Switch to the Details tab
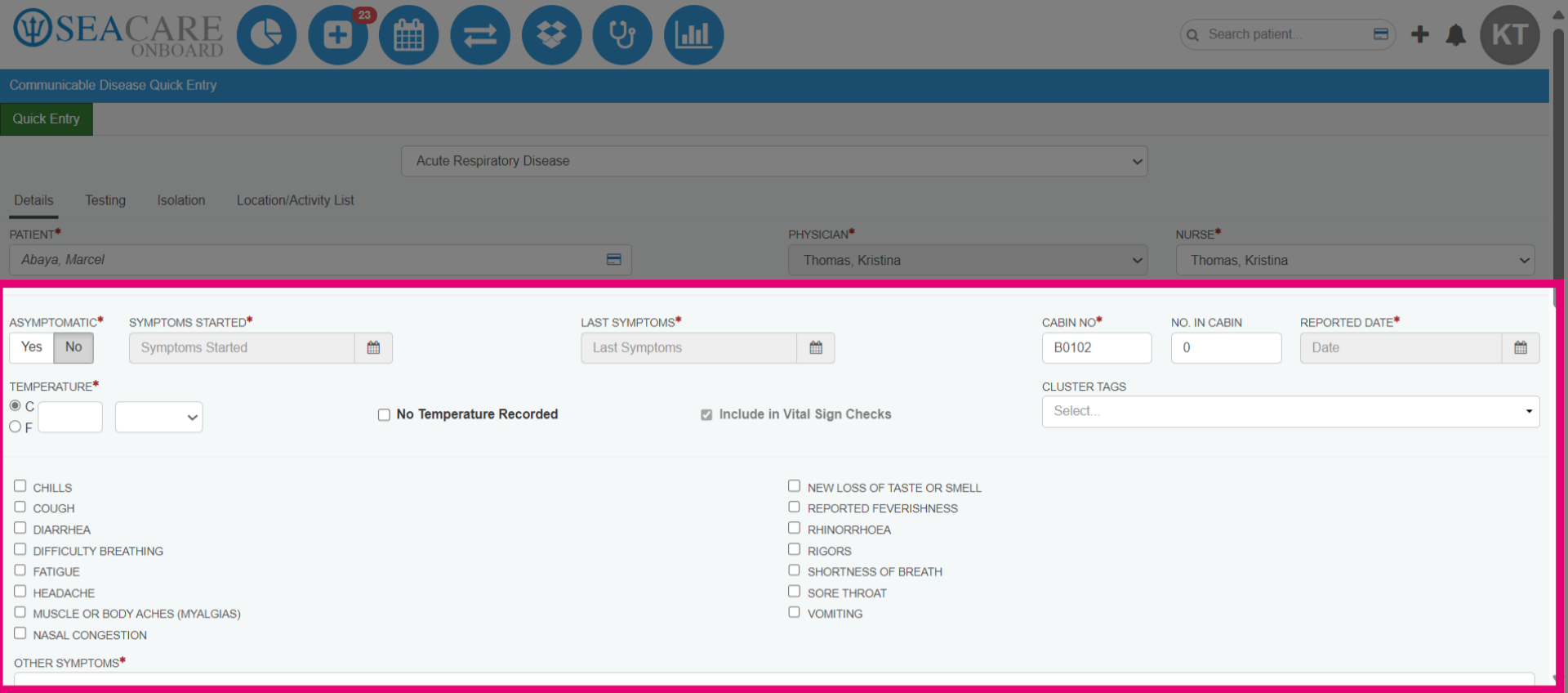This screenshot has height=693, width=1568. click(33, 201)
